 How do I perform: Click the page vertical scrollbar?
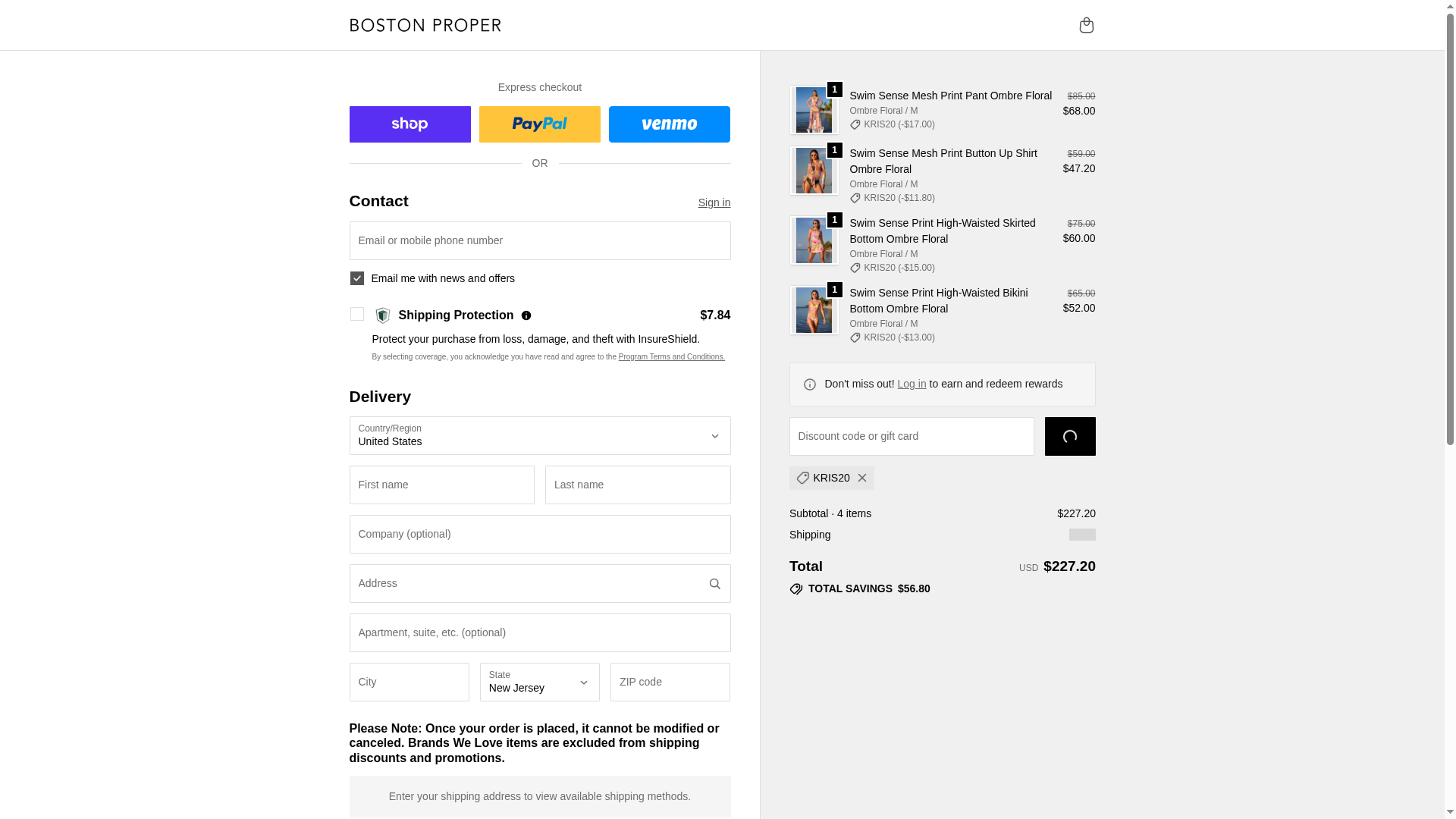[1450, 227]
